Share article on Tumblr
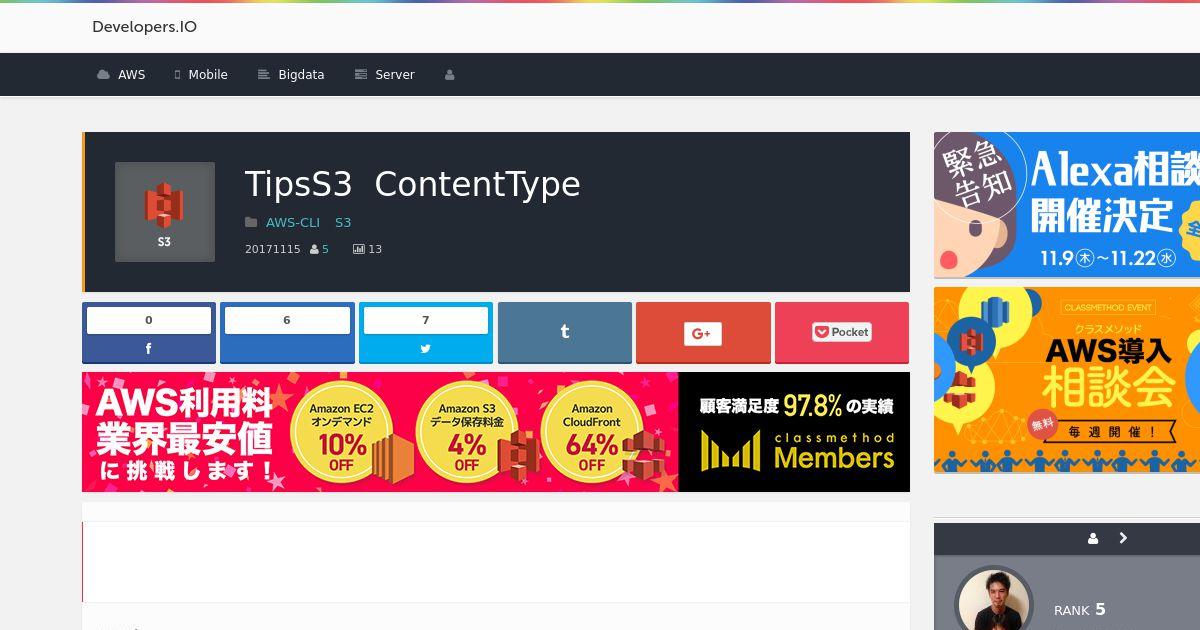The width and height of the screenshot is (1200, 630). [x=565, y=333]
